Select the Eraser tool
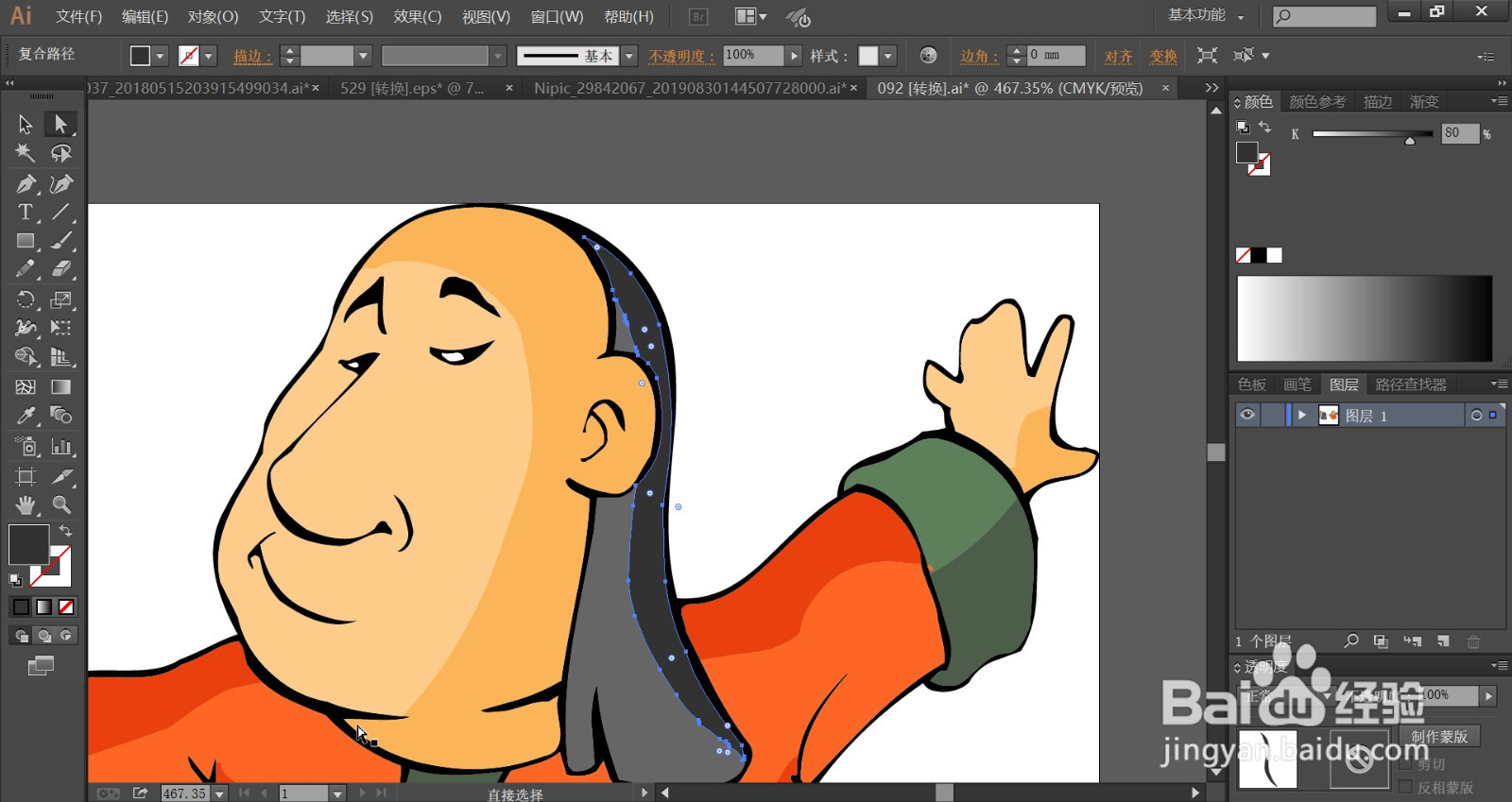Image resolution: width=1512 pixels, height=802 pixels. coord(61,269)
